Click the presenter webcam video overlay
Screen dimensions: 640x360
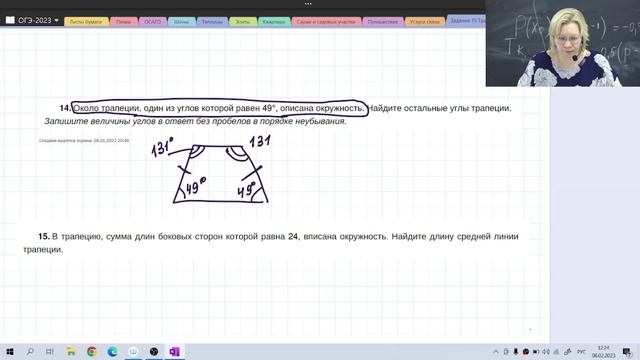[x=563, y=43]
